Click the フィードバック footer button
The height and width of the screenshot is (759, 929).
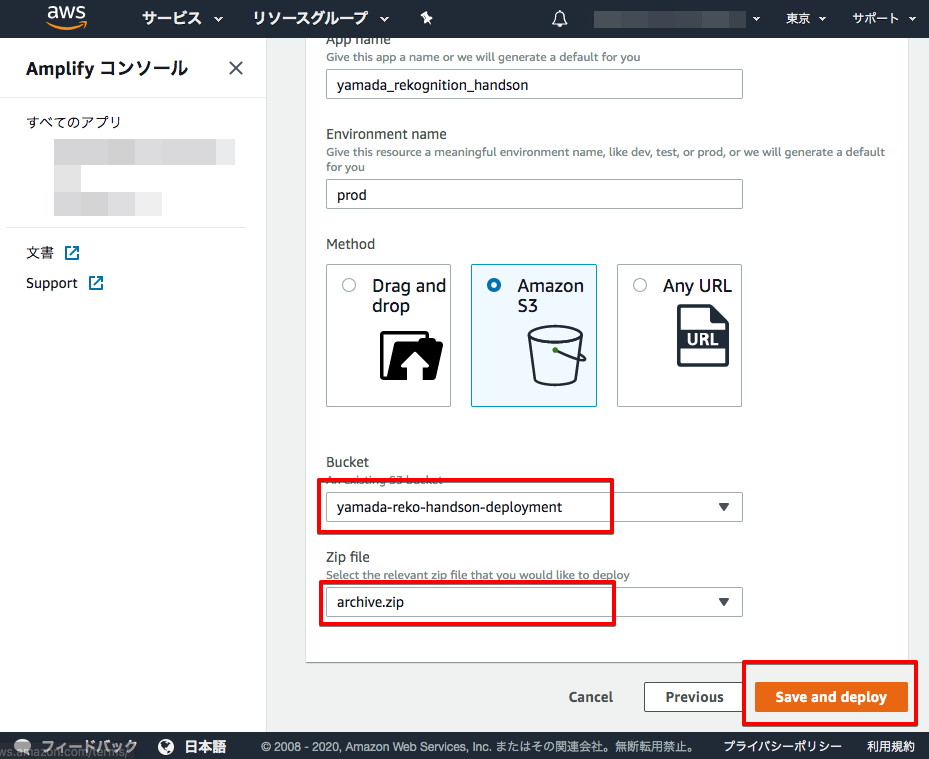(89, 747)
